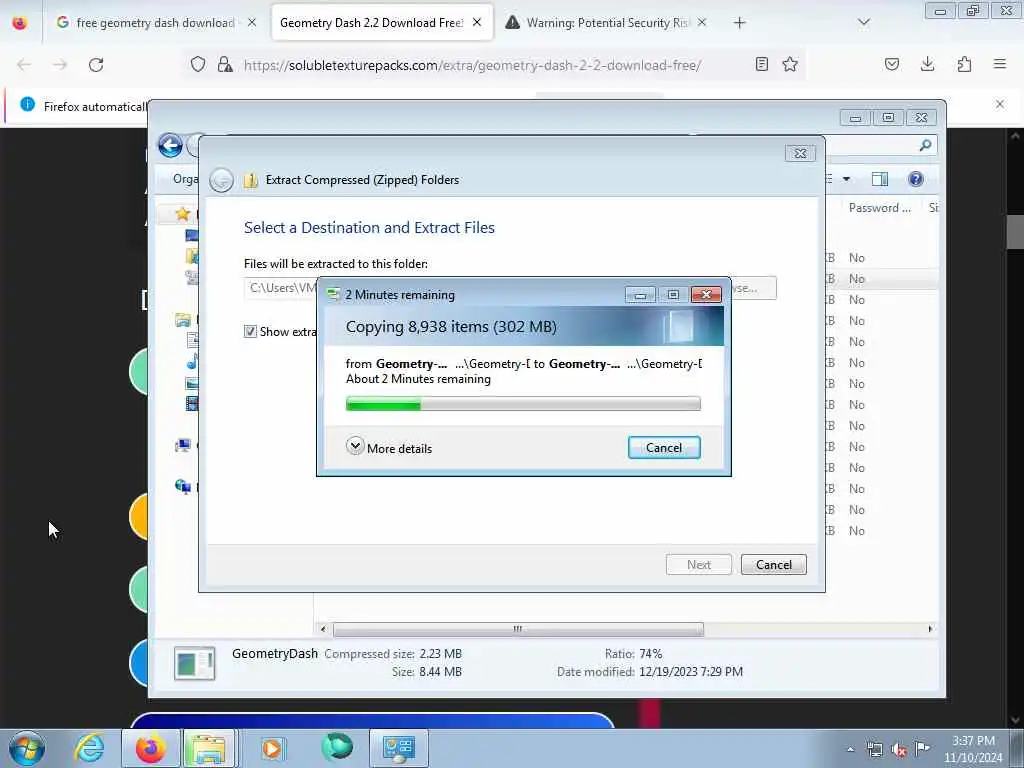
Task: Switch to free geometry dash download tab
Action: pos(155,23)
